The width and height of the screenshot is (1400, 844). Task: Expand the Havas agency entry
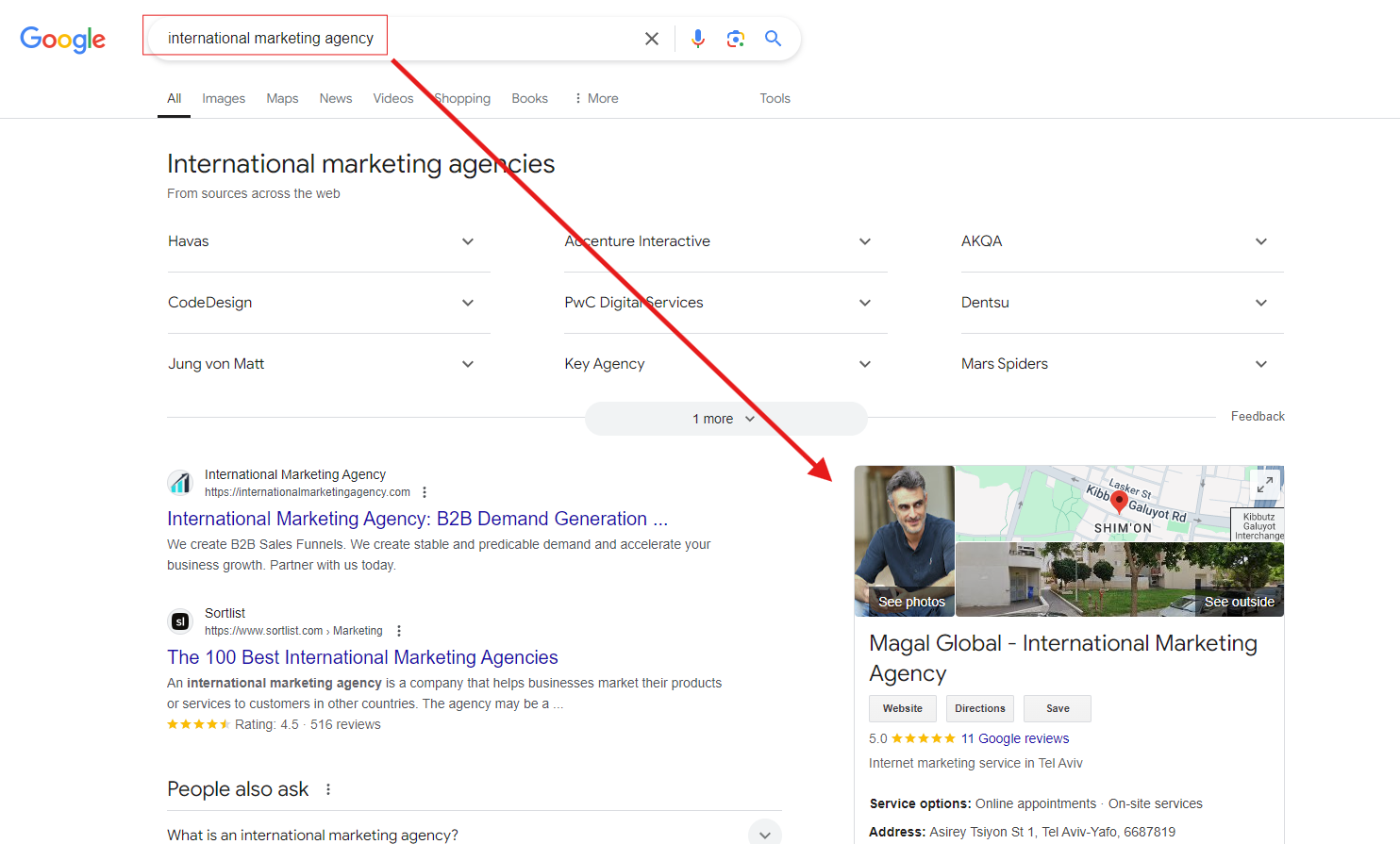tap(468, 241)
